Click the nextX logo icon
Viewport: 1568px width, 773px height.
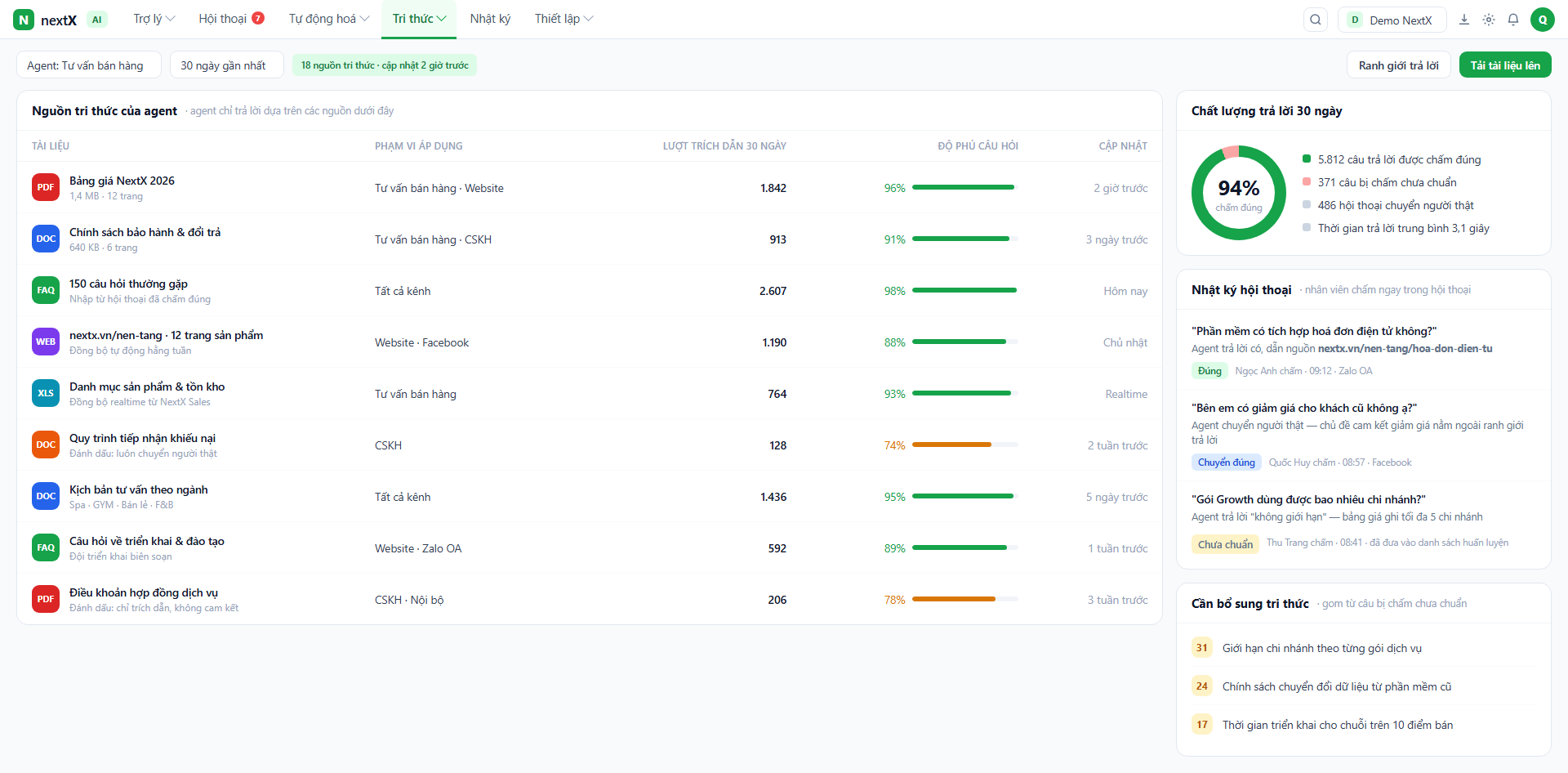[24, 20]
